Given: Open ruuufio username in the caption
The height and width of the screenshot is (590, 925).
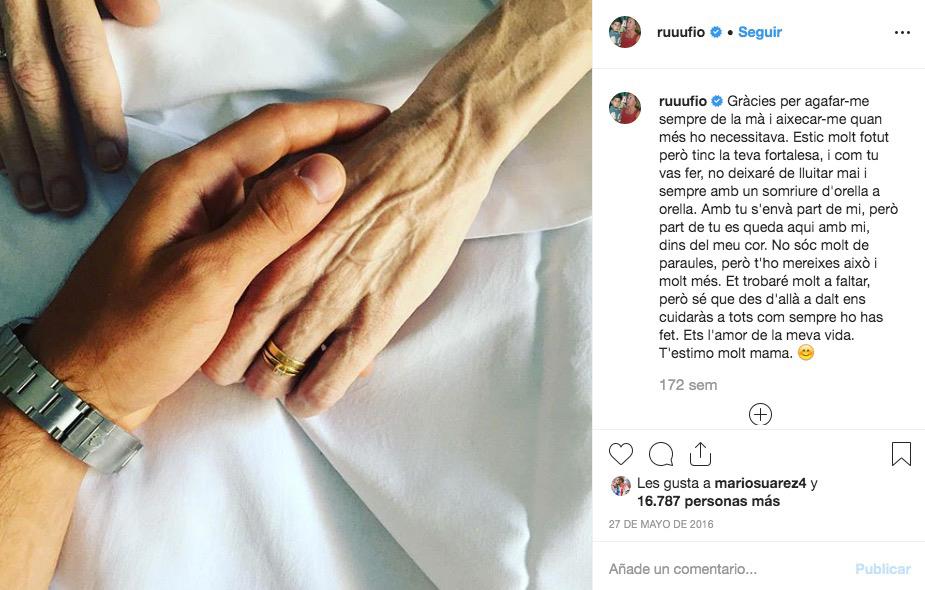Looking at the screenshot, I should click(x=683, y=101).
